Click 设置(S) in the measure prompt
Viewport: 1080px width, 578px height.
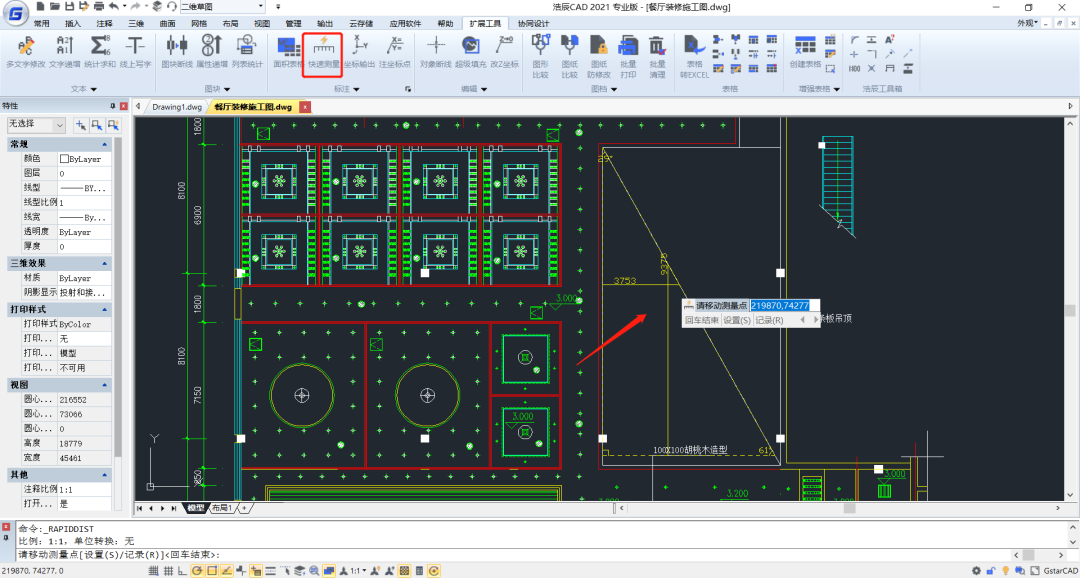click(737, 320)
